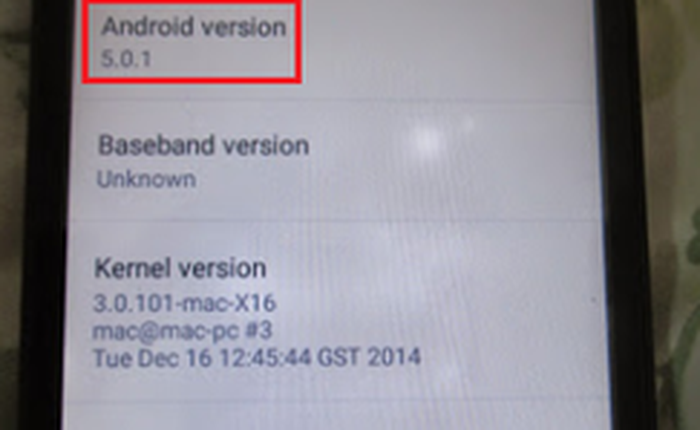
Task: Tap the 3.0.101-mac-X16 kernel string
Action: (x=185, y=304)
